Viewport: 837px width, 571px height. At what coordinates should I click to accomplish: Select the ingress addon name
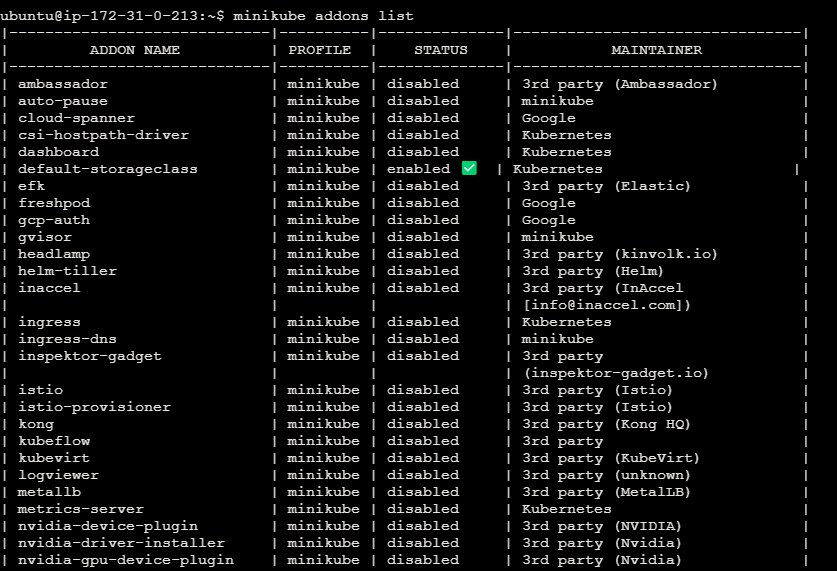point(49,322)
